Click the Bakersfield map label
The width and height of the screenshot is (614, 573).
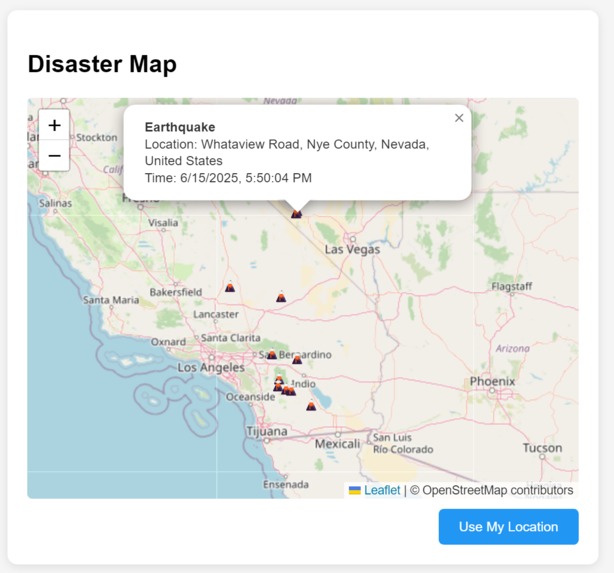pos(176,292)
